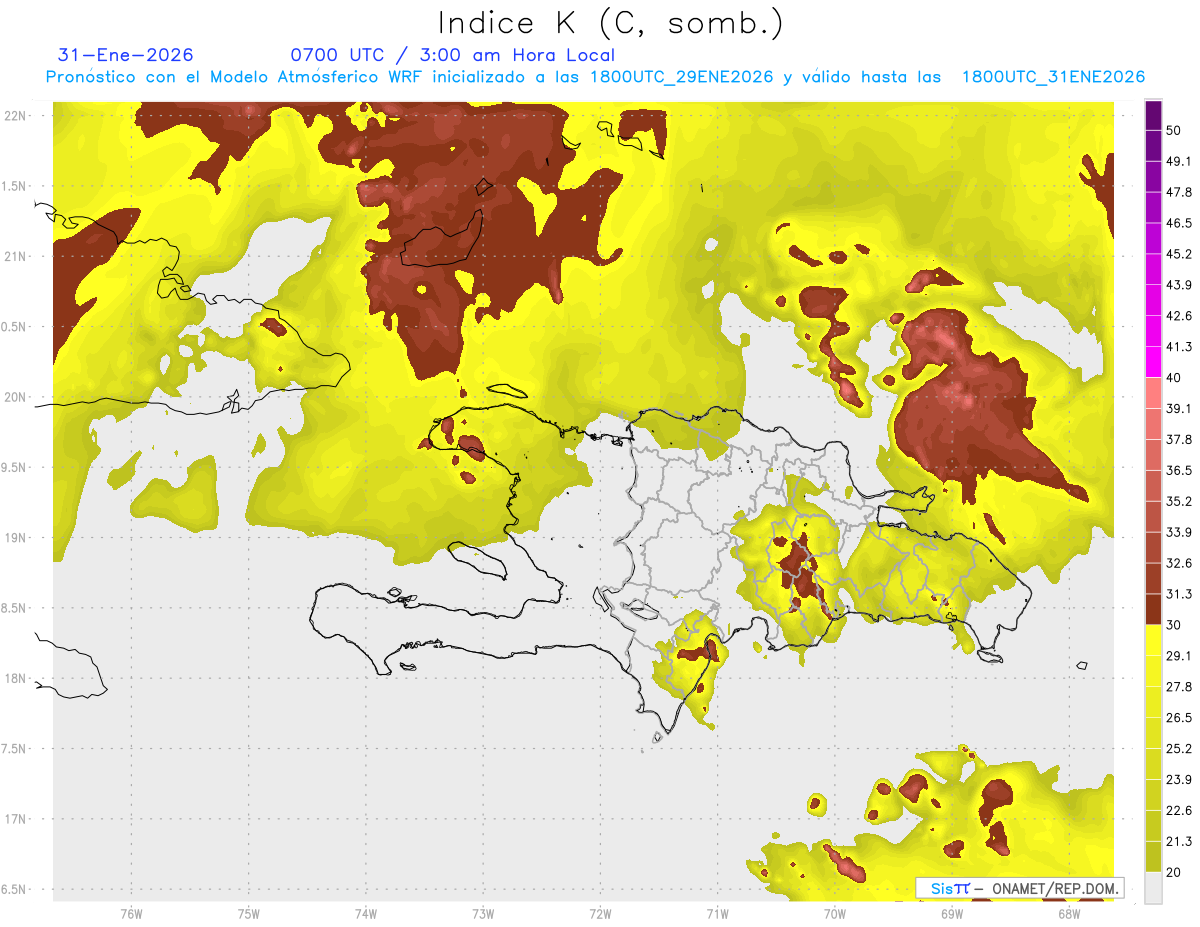This screenshot has width=1200, height=927.
Task: Click the '22N' latitude label
Action: coord(14,116)
